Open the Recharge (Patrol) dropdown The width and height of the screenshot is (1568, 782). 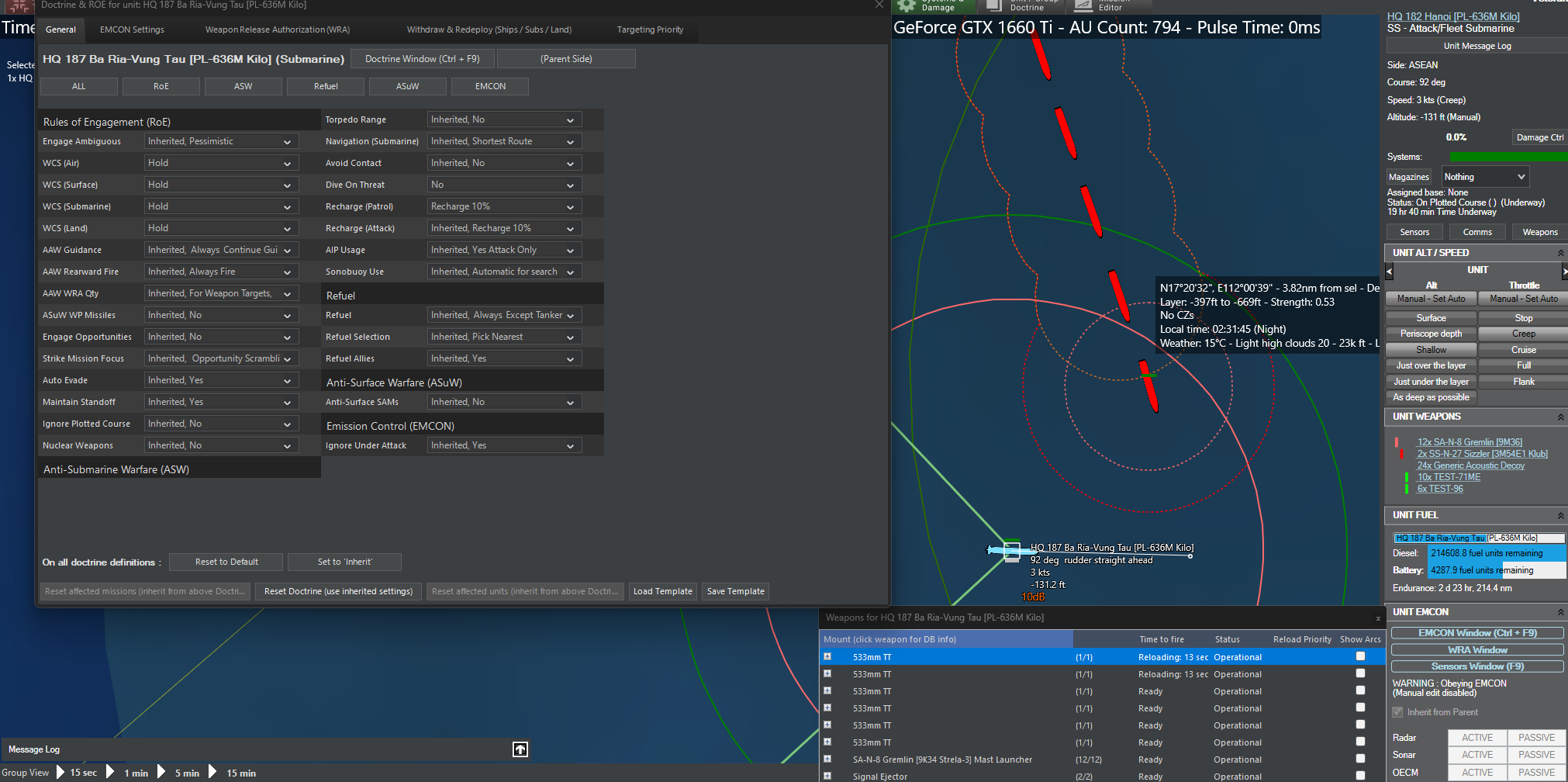tap(504, 206)
